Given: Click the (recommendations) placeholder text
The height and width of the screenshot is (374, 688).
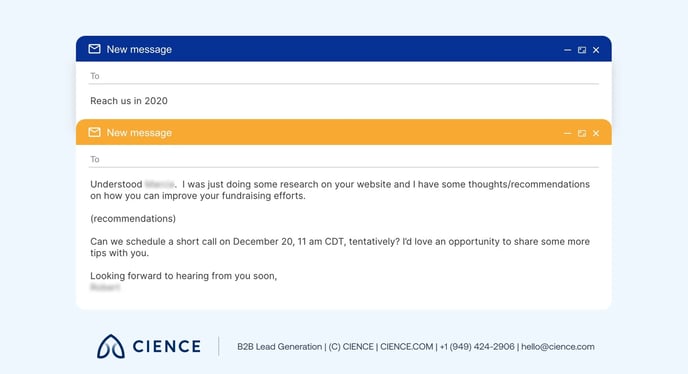Looking at the screenshot, I should (133, 219).
